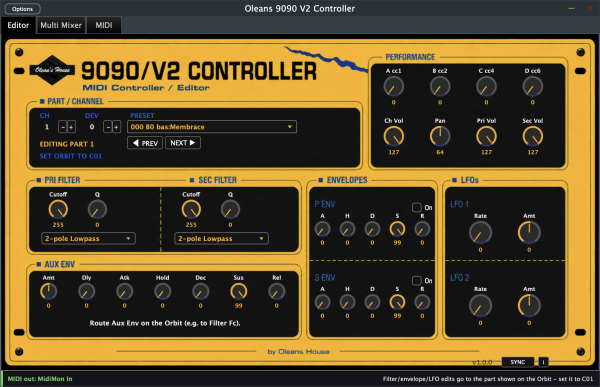
Task: Click the PRI FILTER Q knob
Action: tap(97, 209)
